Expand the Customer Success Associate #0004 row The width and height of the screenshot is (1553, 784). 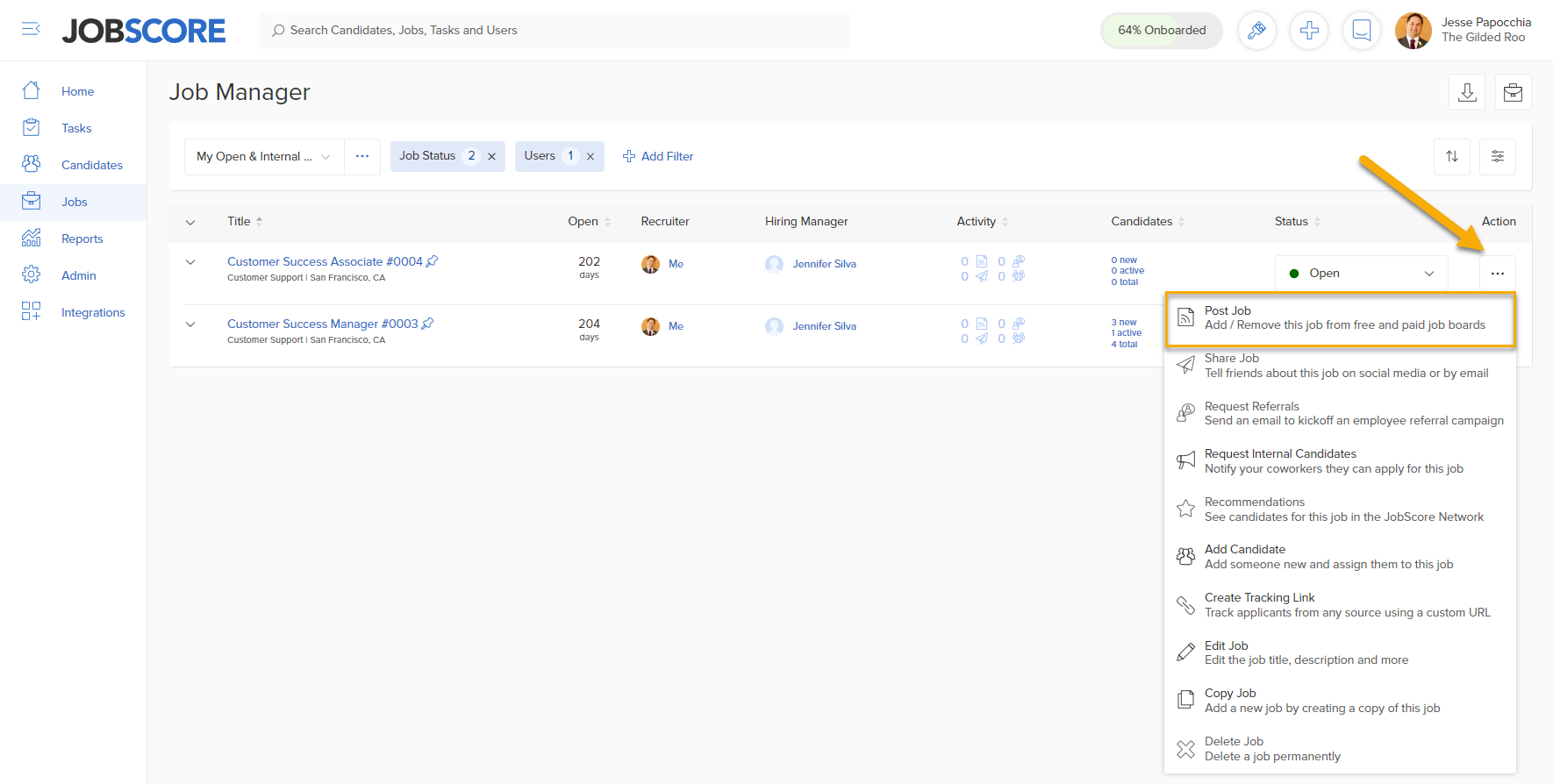coord(190,262)
